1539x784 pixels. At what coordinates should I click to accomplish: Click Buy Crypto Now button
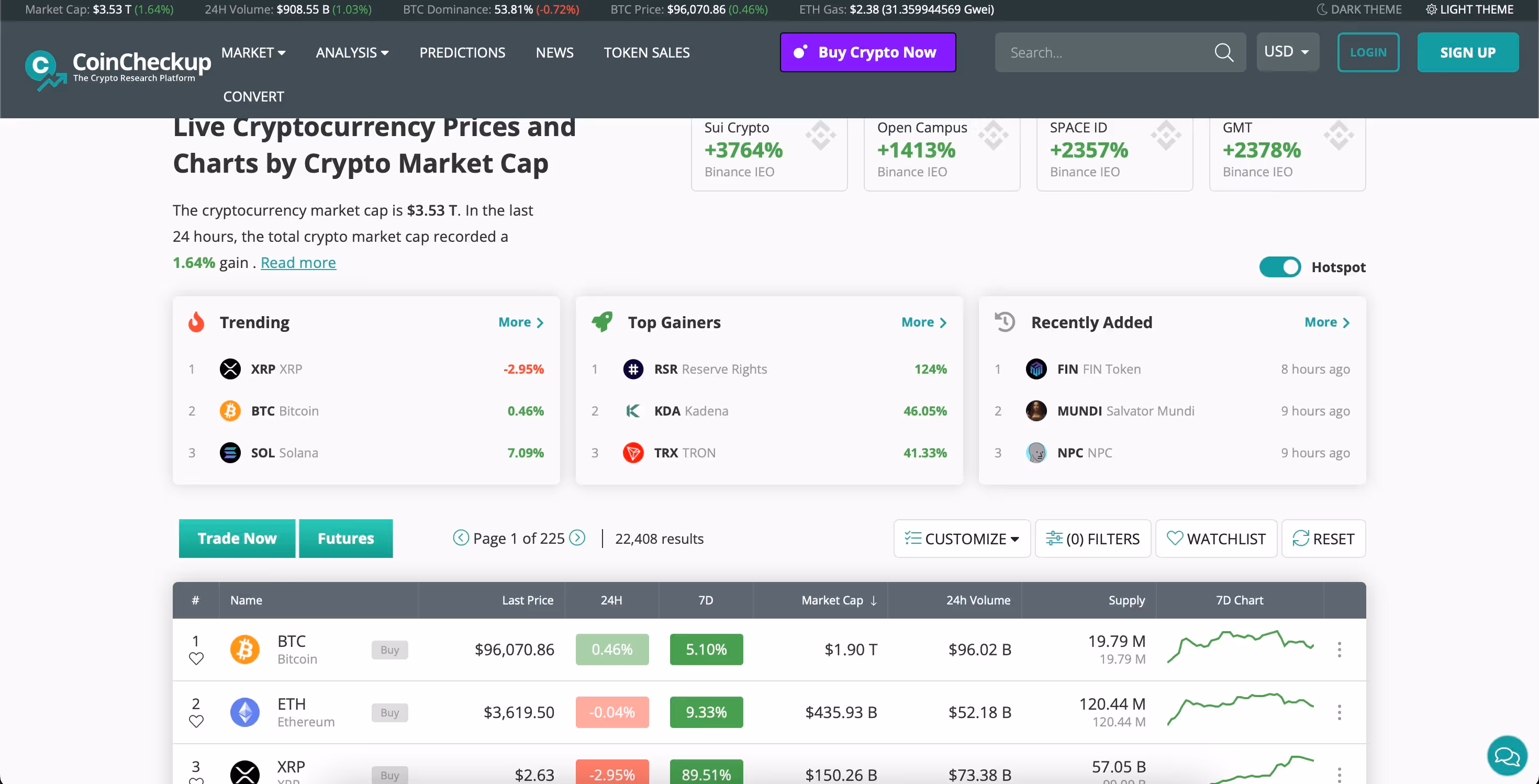coord(867,52)
